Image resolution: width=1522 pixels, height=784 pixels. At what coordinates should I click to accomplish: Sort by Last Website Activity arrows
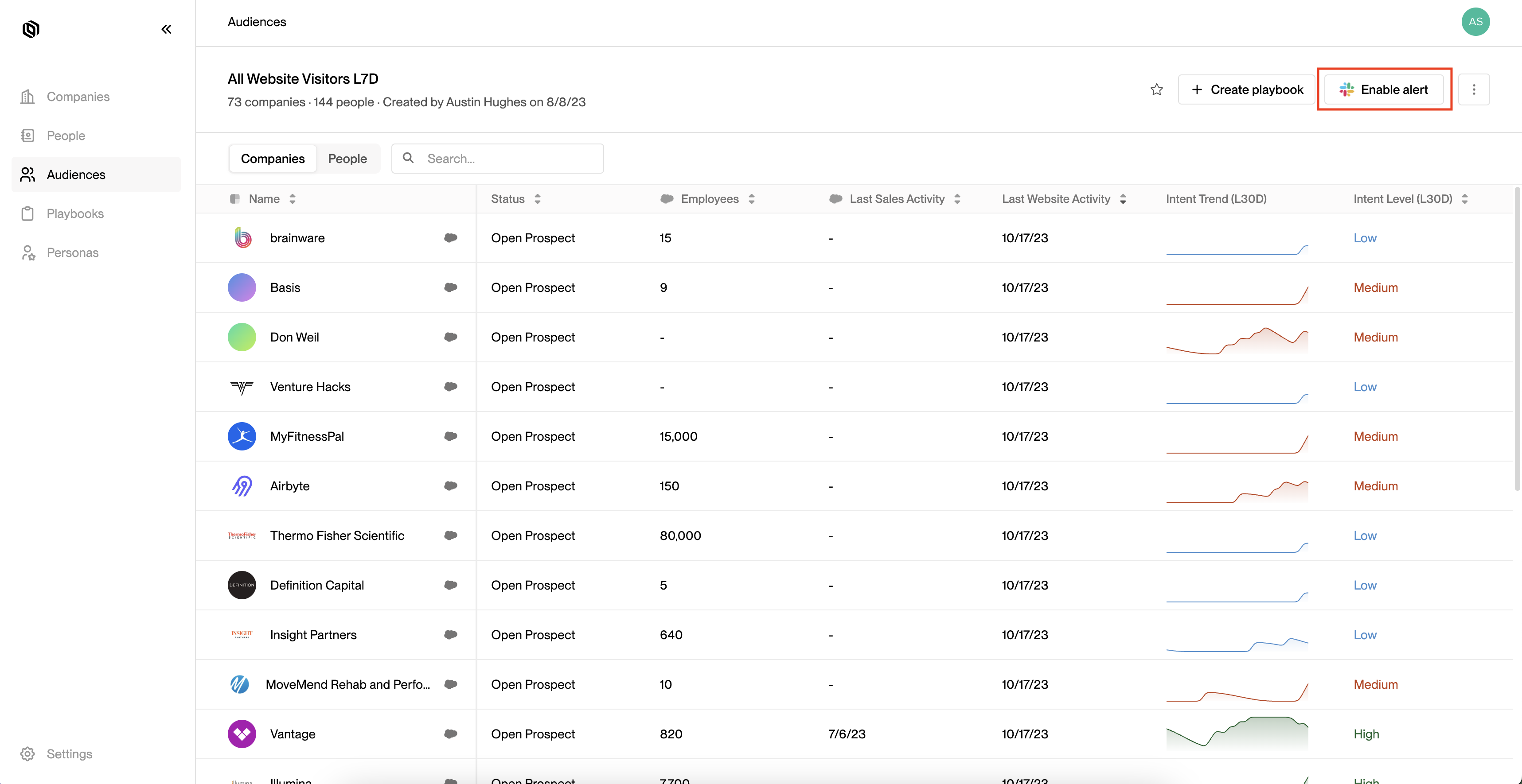[x=1123, y=199]
